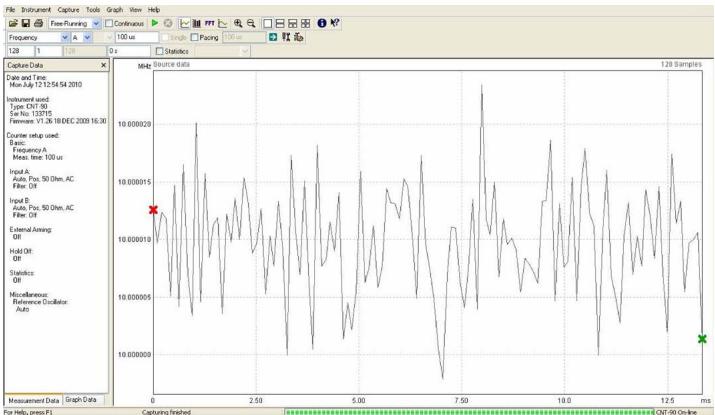Open the Frequency measurement dropdown
715x415 pixels.
tap(65, 37)
